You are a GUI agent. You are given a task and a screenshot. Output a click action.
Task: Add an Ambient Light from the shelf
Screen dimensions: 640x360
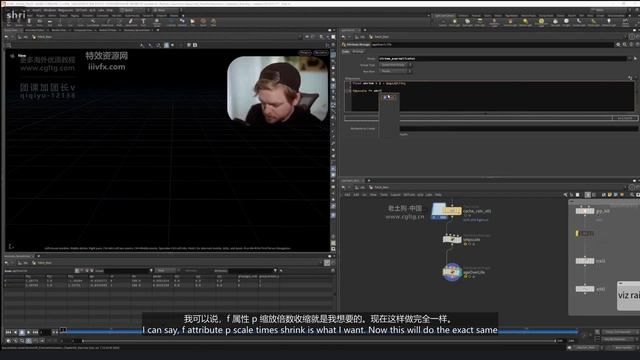(x=609, y=21)
